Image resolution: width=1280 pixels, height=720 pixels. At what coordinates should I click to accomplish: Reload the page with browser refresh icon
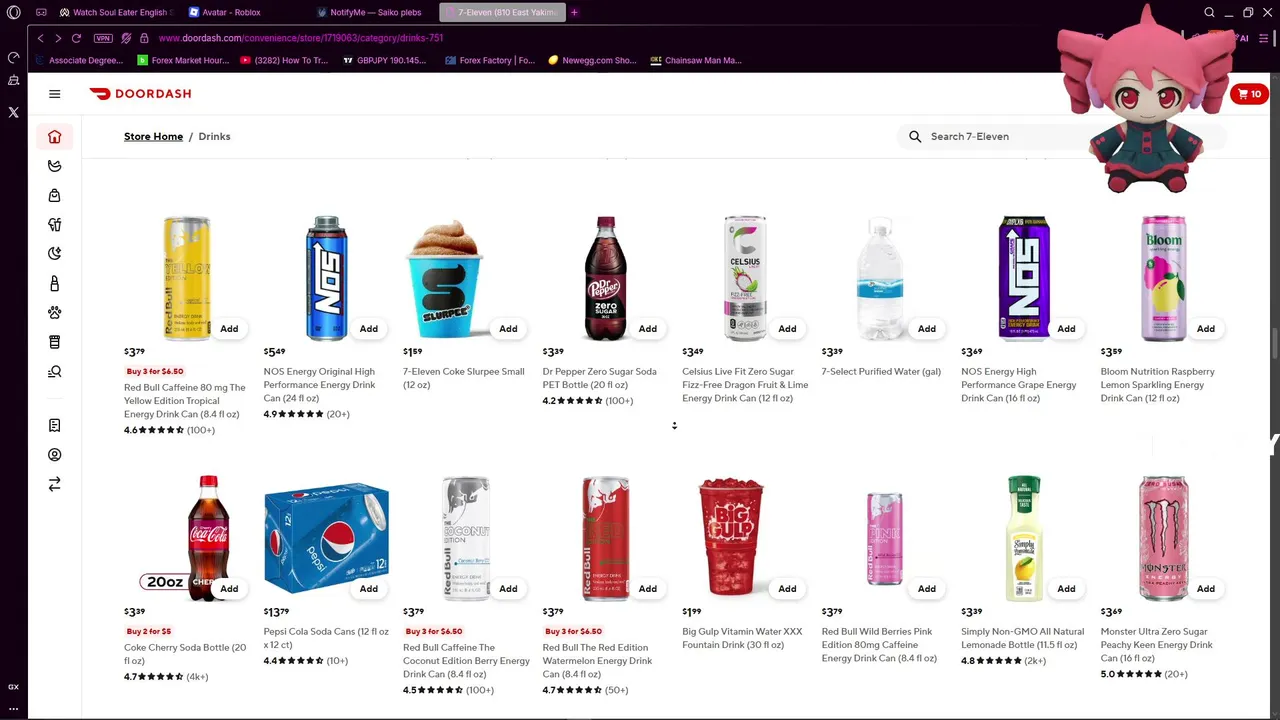pyautogui.click(x=76, y=38)
